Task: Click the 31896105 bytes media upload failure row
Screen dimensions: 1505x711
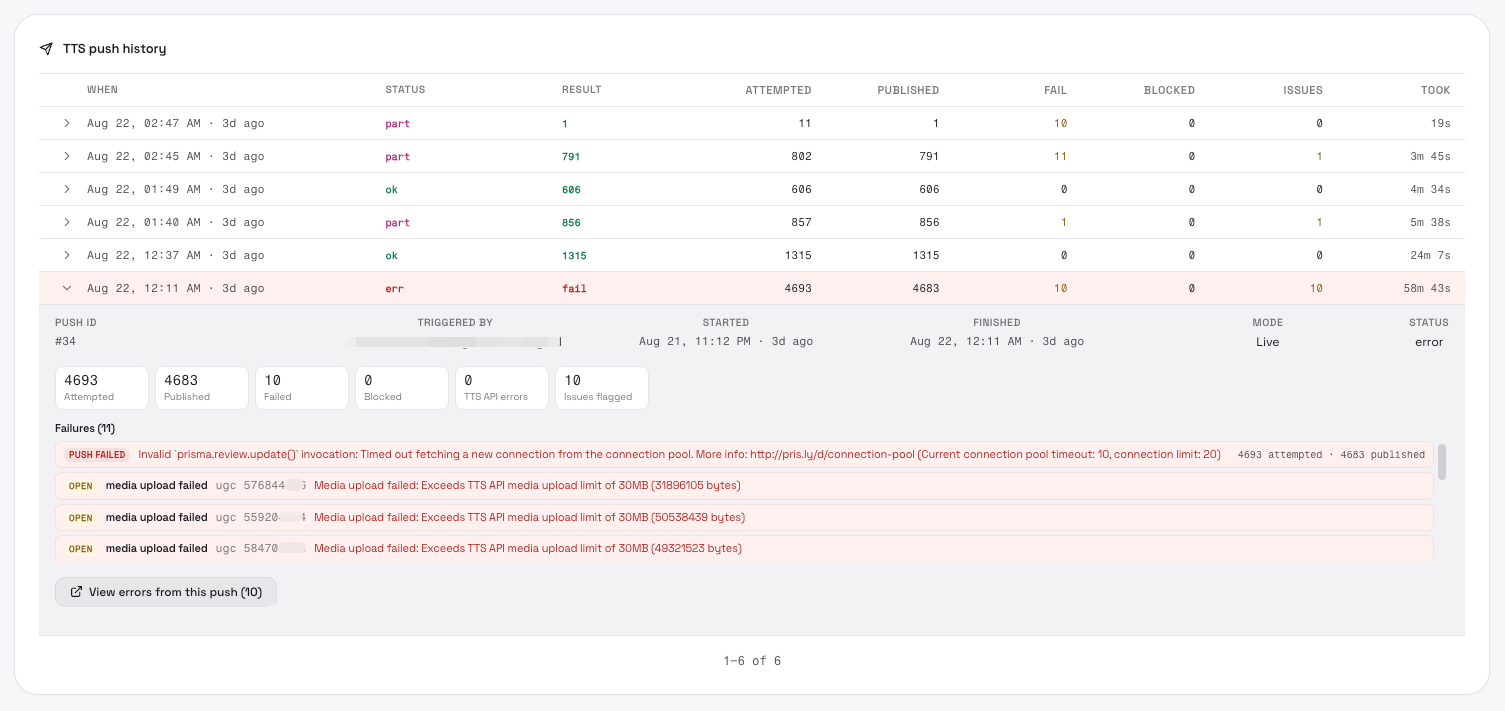Action: 744,487
